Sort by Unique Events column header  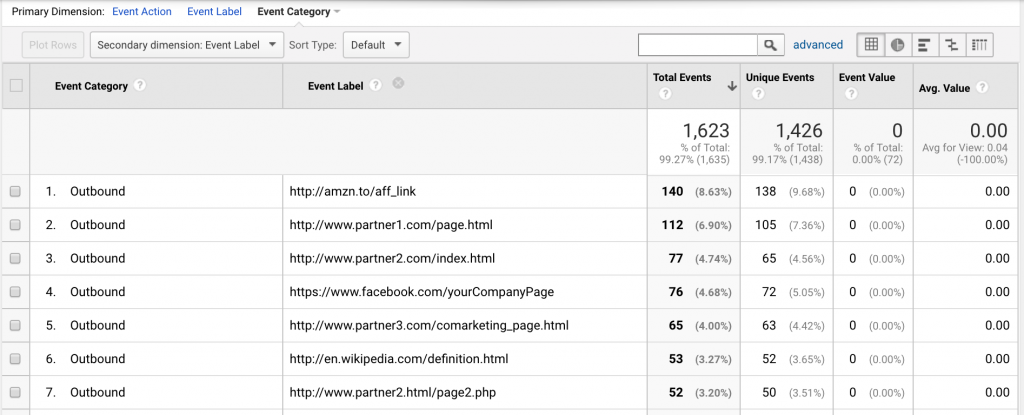(x=780, y=77)
